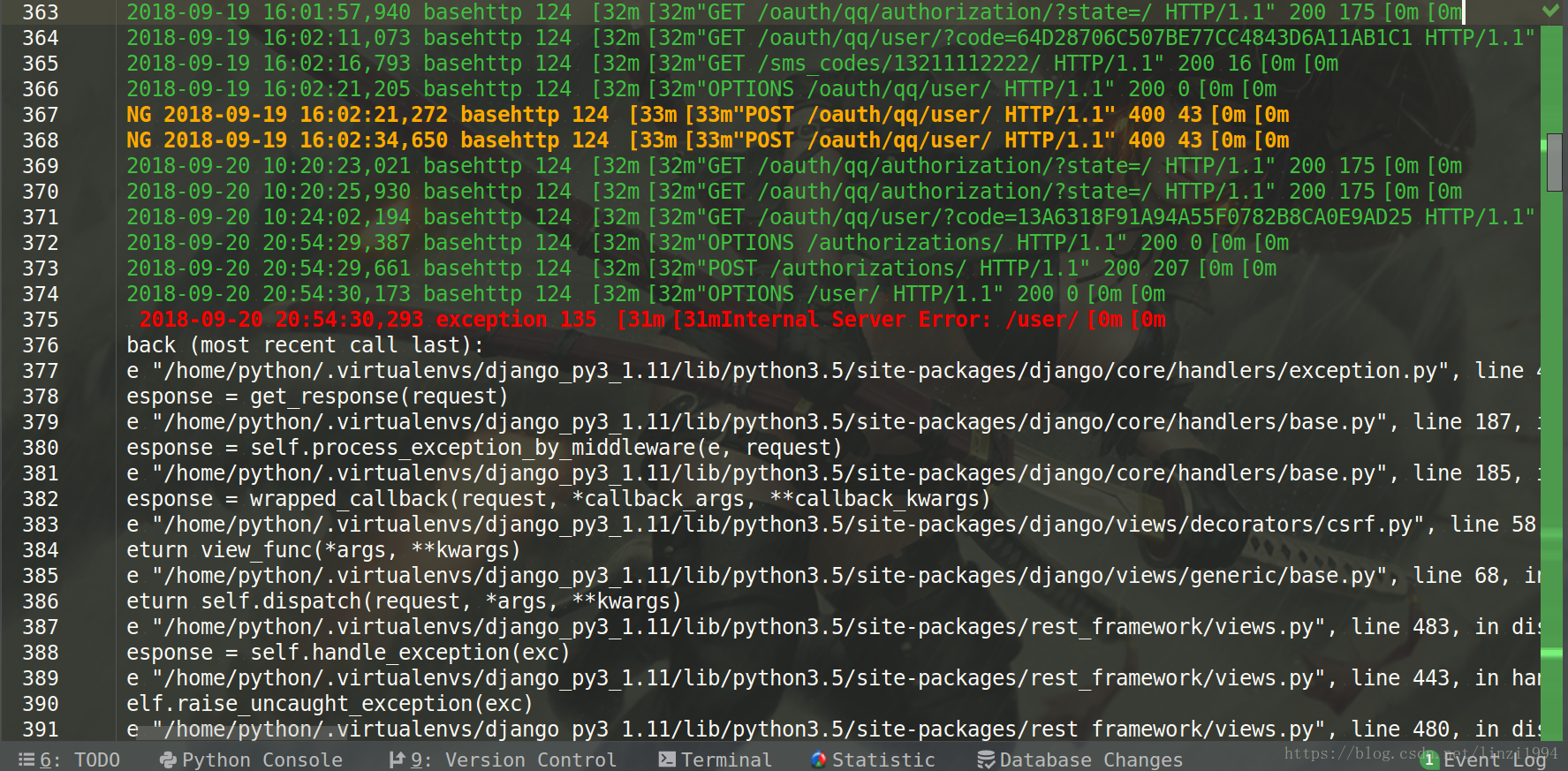The width and height of the screenshot is (1568, 771).
Task: Click gutter line number 375
Action: click(x=41, y=320)
